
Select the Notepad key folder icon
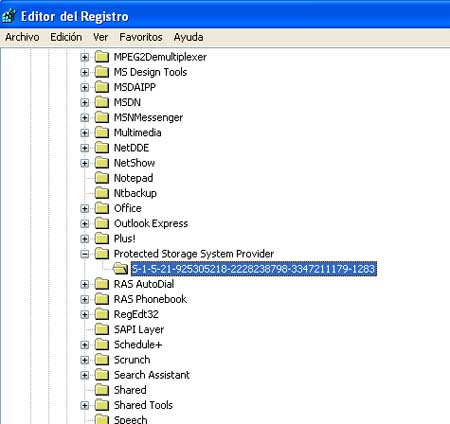point(102,178)
